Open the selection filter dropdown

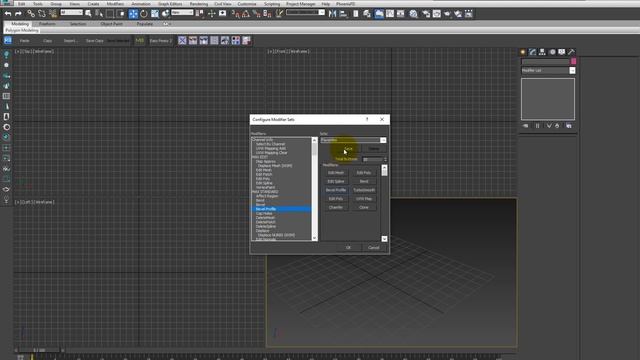coord(71,13)
